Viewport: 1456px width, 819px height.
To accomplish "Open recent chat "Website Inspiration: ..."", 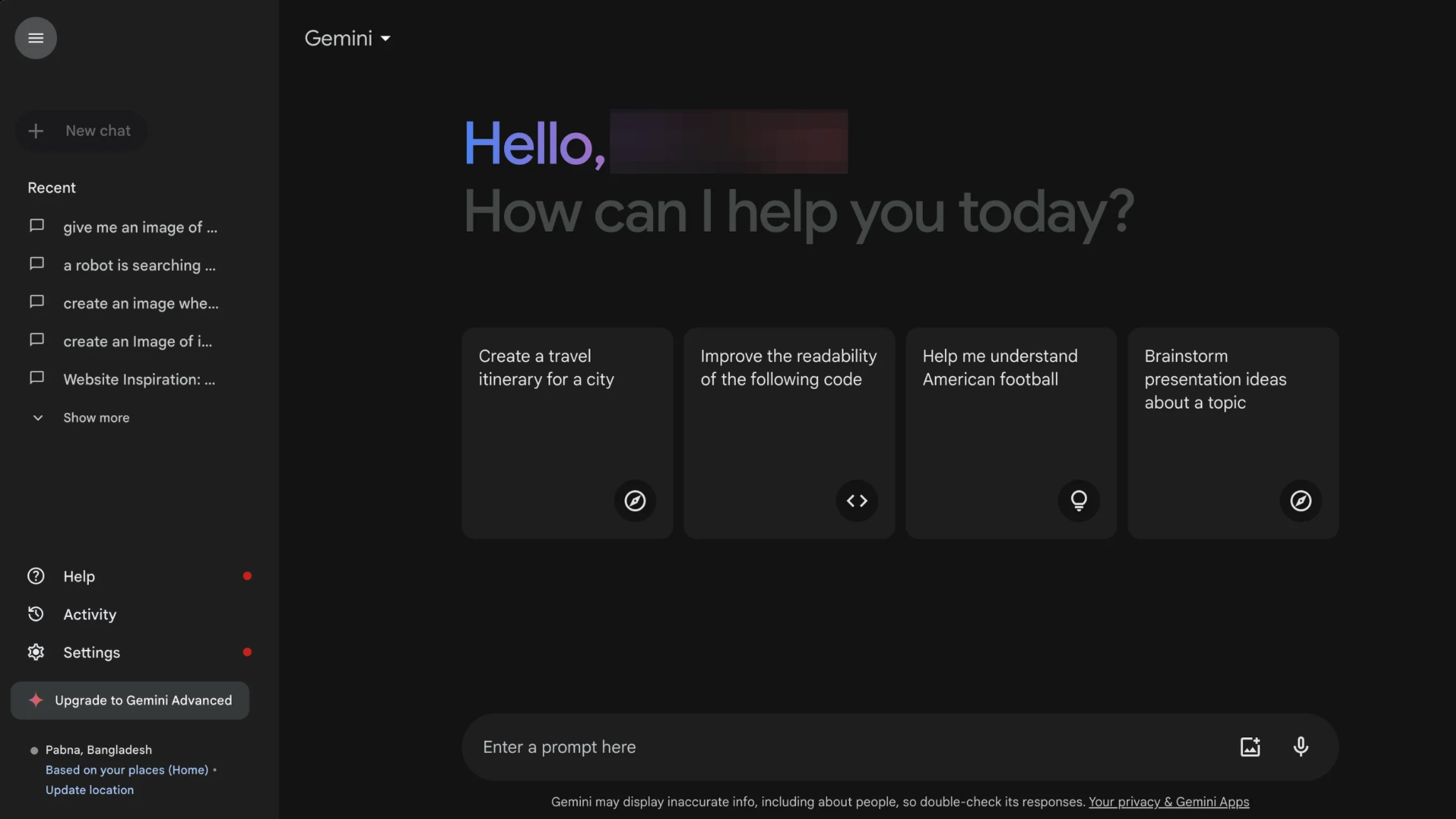I will [x=139, y=380].
